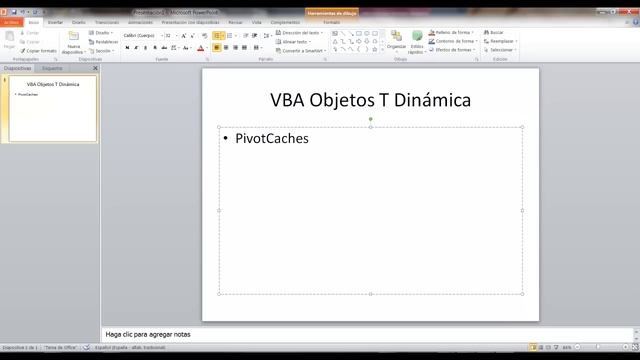Increase list indent level icon

(255, 36)
